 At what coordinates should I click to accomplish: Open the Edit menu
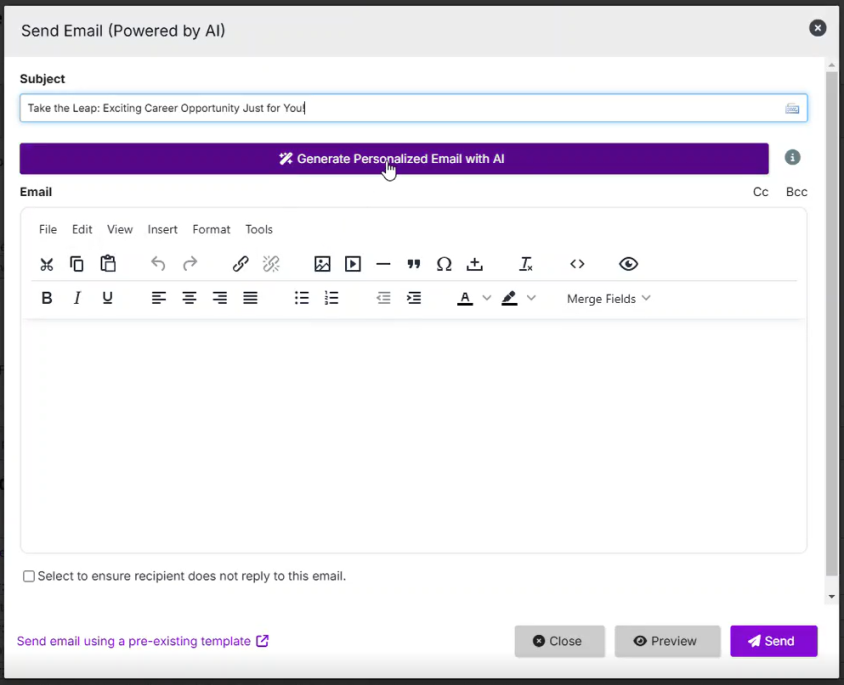[x=82, y=229]
